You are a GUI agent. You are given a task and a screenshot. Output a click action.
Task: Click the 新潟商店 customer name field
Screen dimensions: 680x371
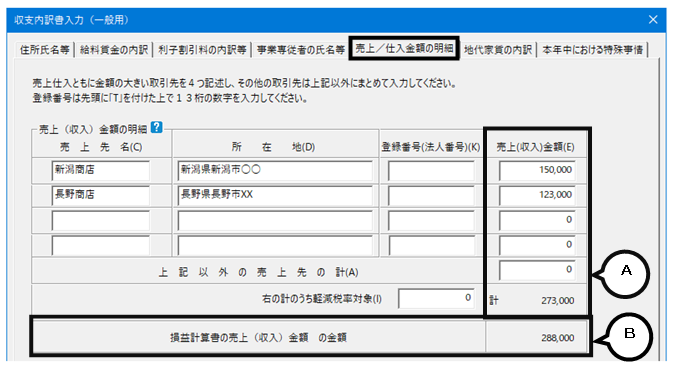[101, 171]
